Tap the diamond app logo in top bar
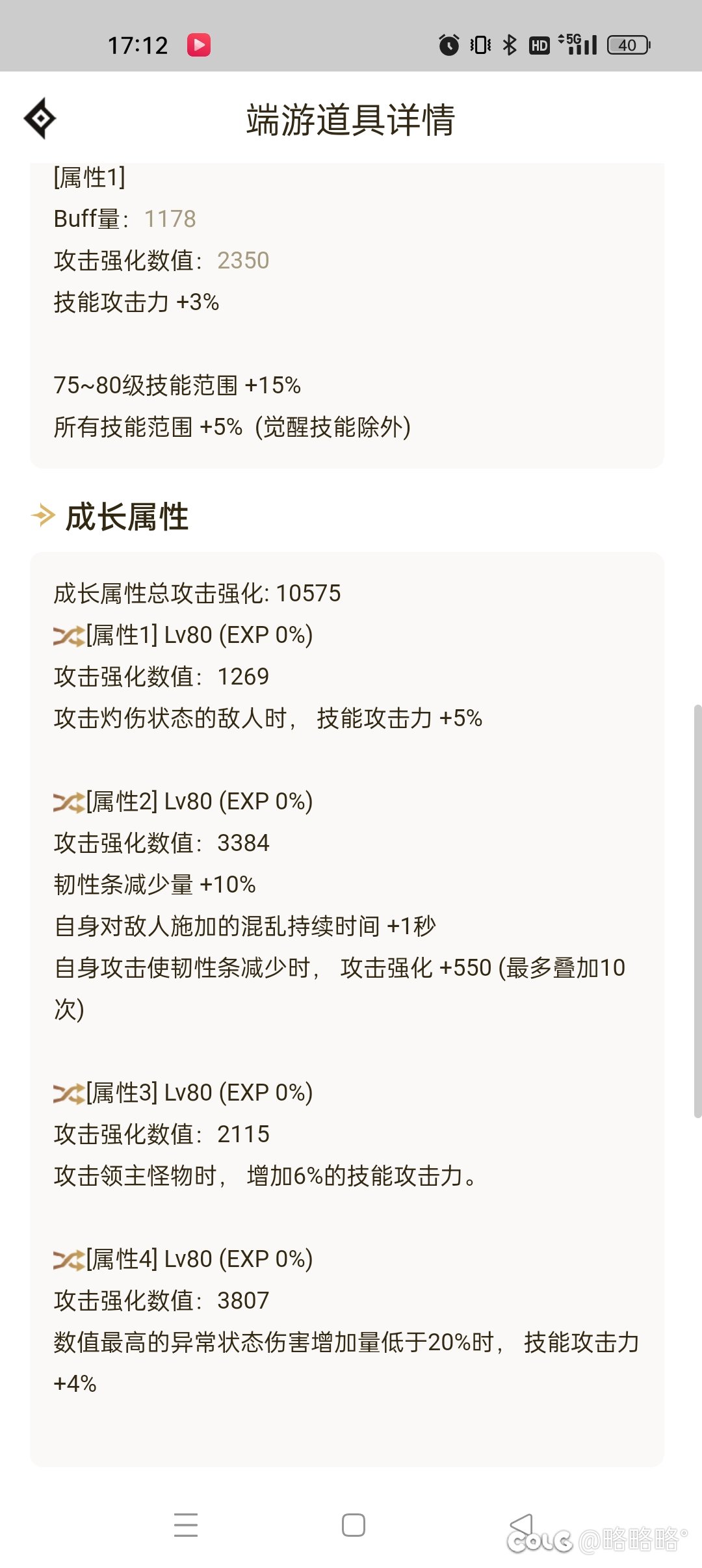 pos(40,119)
